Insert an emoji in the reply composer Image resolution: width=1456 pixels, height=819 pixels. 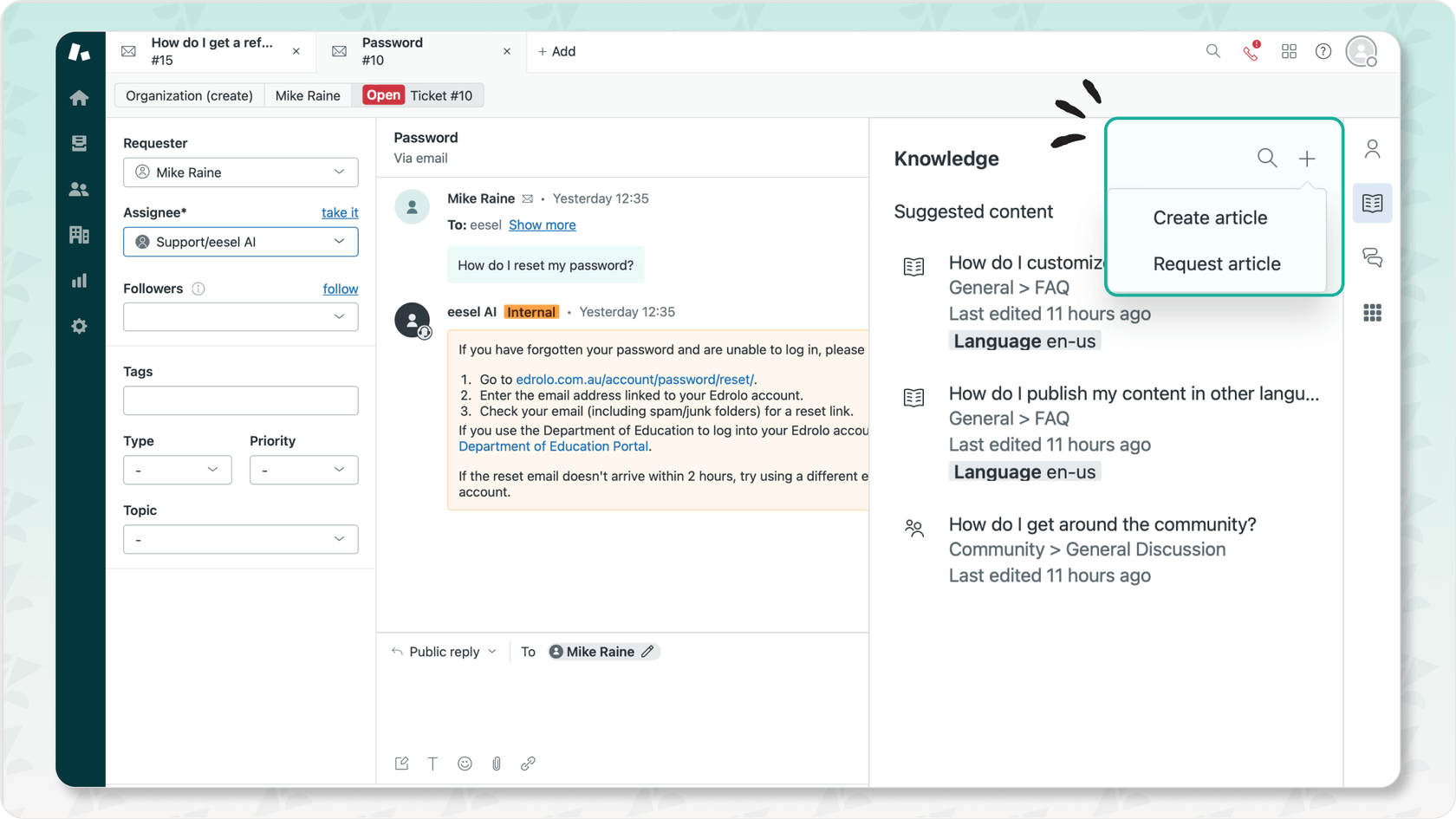click(465, 764)
